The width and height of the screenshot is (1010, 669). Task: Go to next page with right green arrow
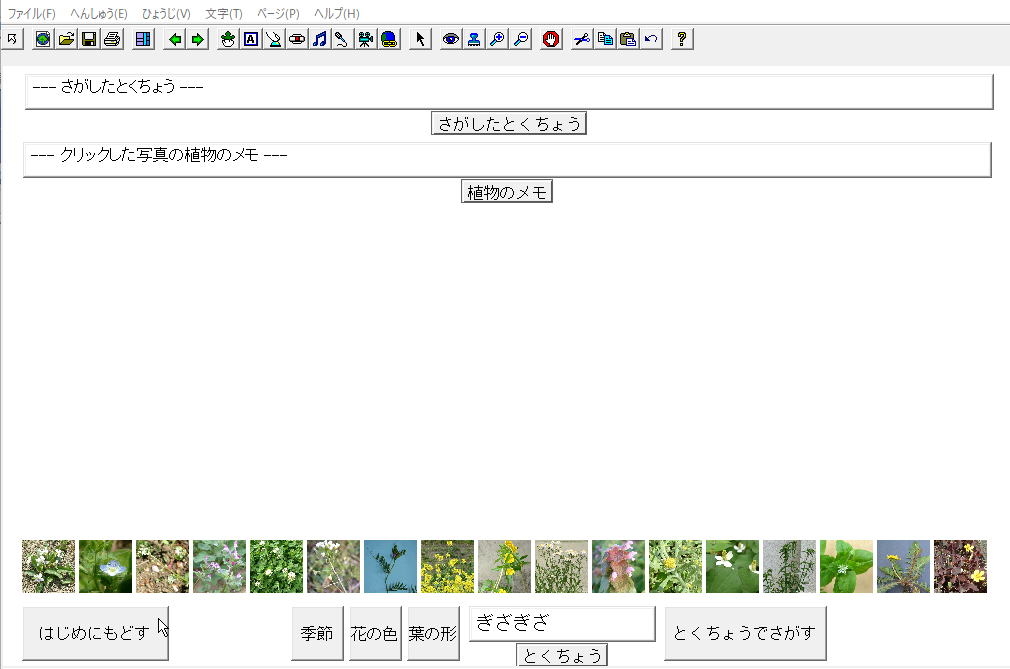pyautogui.click(x=198, y=39)
